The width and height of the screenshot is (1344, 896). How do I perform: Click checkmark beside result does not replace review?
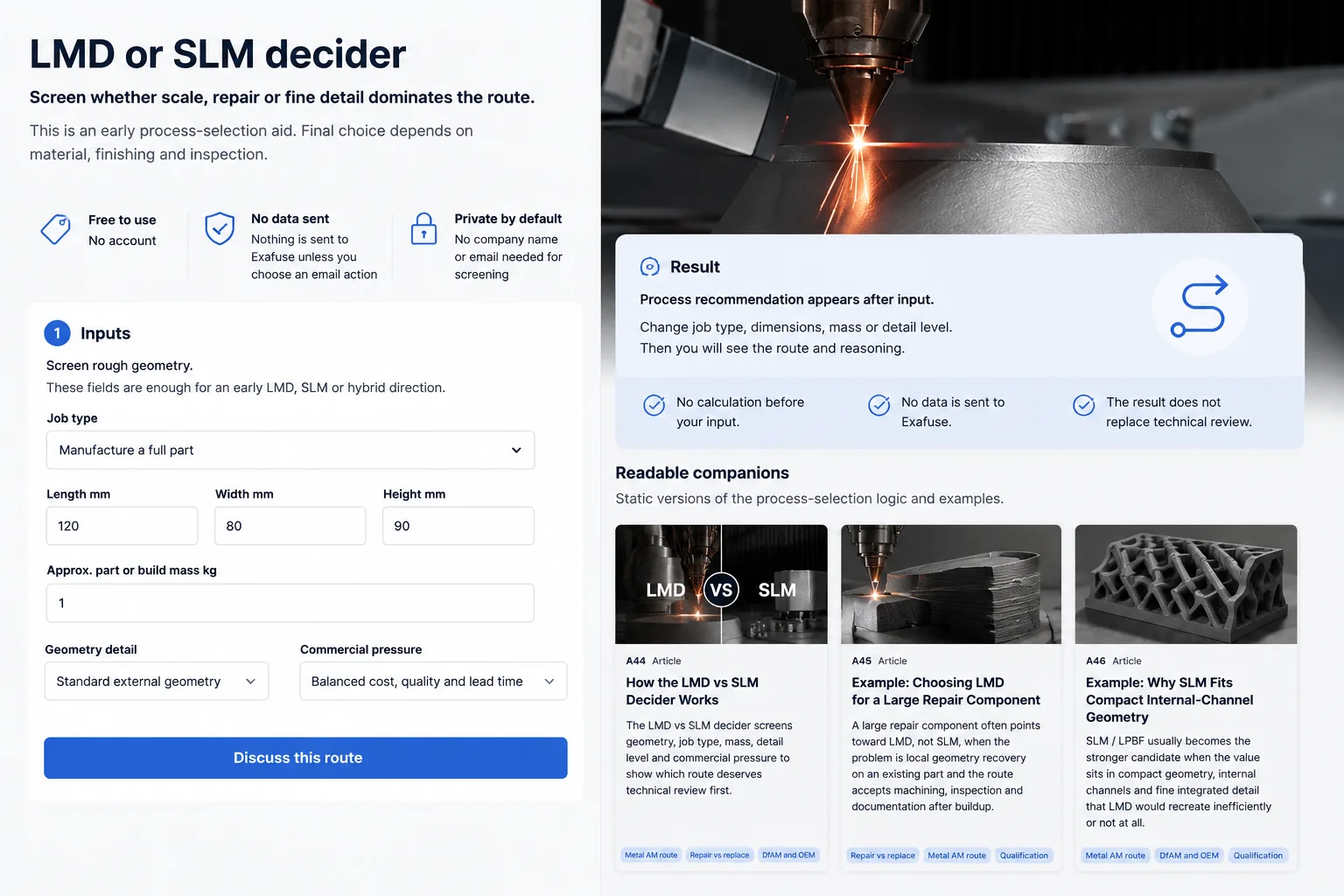pos(1084,405)
